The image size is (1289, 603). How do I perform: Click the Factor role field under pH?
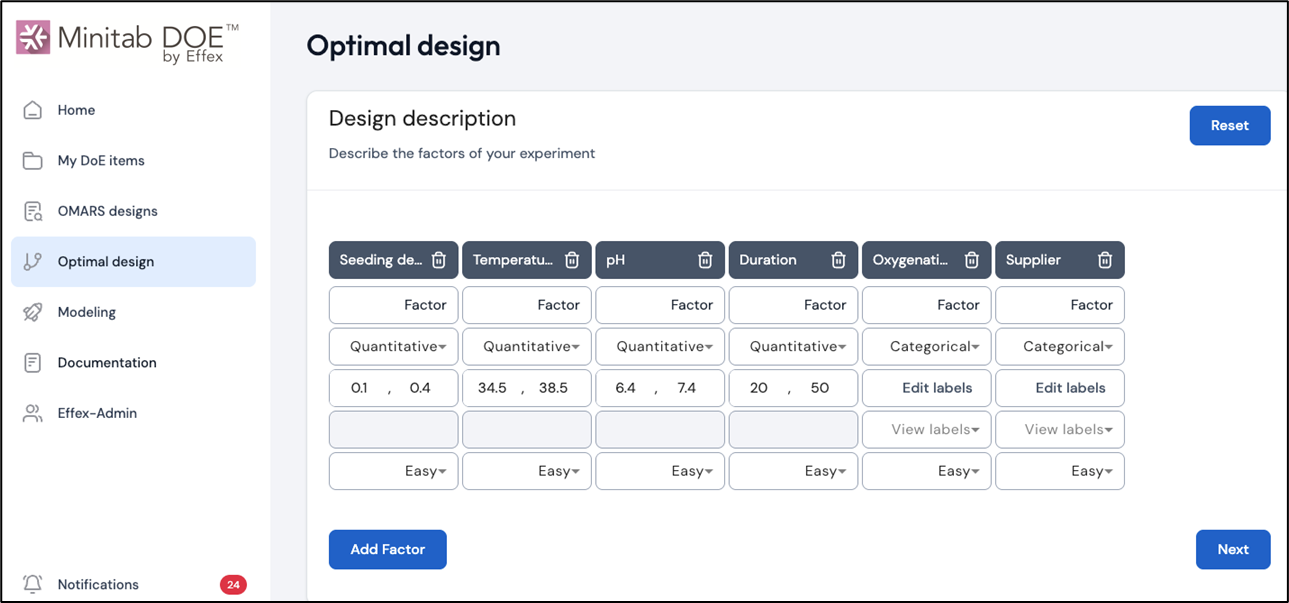click(x=660, y=305)
